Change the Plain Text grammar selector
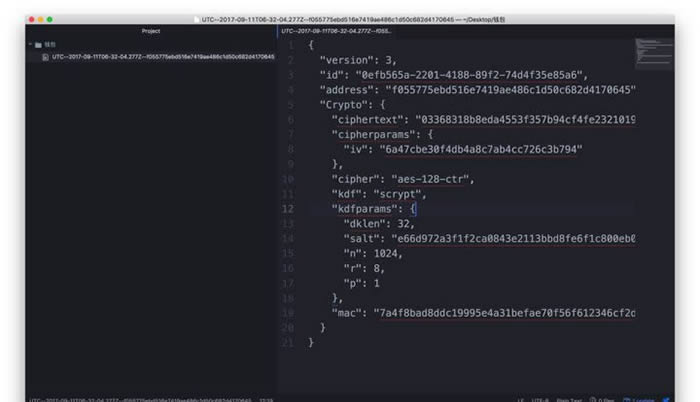Viewport: 700px width, 402px height. [x=570, y=399]
